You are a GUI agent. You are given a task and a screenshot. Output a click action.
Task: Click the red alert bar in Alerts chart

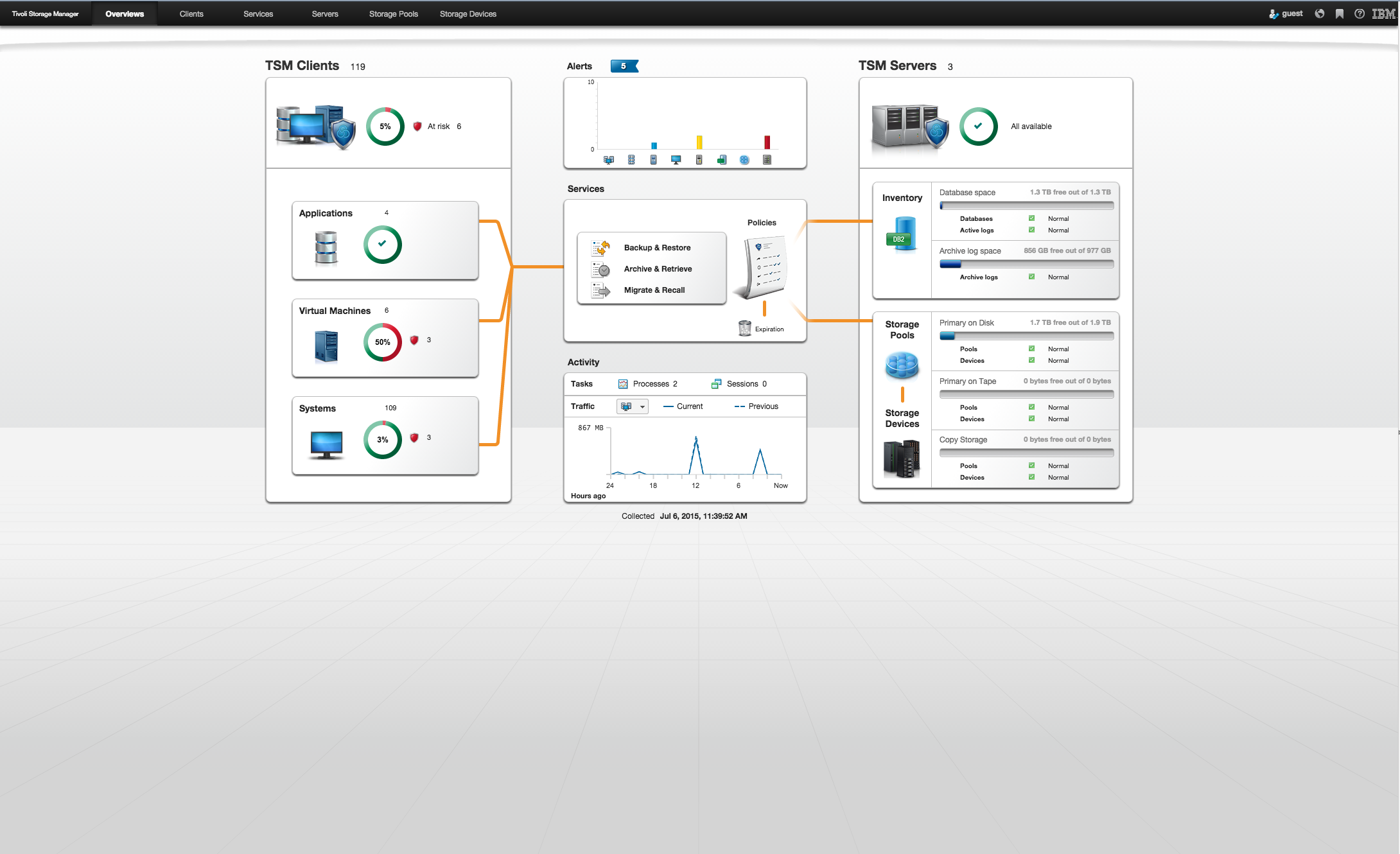pos(767,143)
